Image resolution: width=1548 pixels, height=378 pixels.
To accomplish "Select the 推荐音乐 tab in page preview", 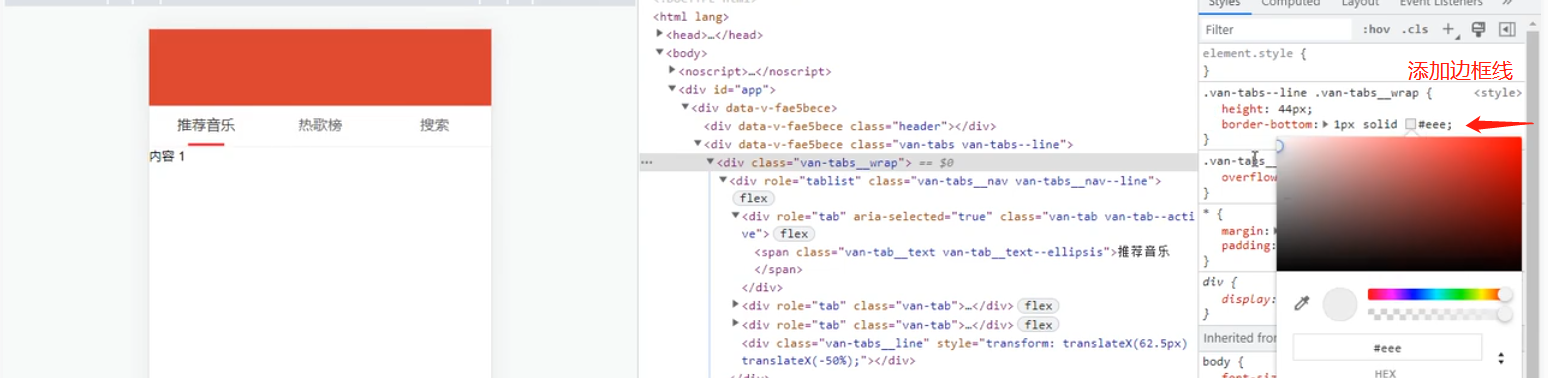I will pyautogui.click(x=206, y=125).
